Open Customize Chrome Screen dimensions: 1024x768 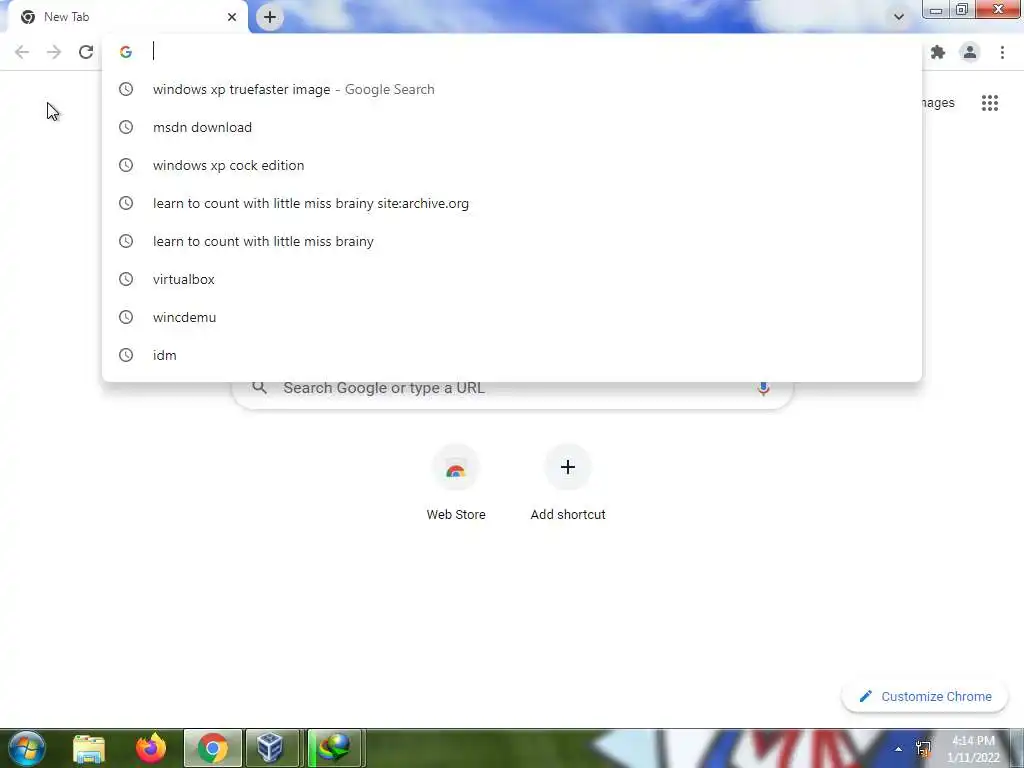pos(925,696)
